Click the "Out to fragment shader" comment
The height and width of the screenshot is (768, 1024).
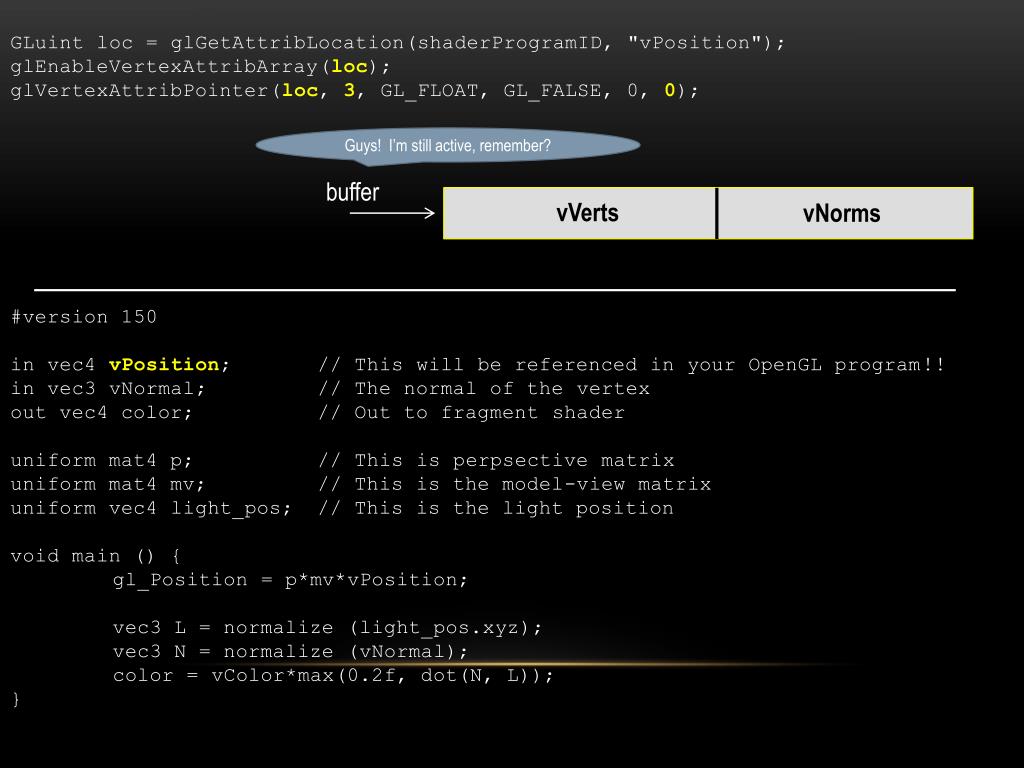click(x=489, y=413)
